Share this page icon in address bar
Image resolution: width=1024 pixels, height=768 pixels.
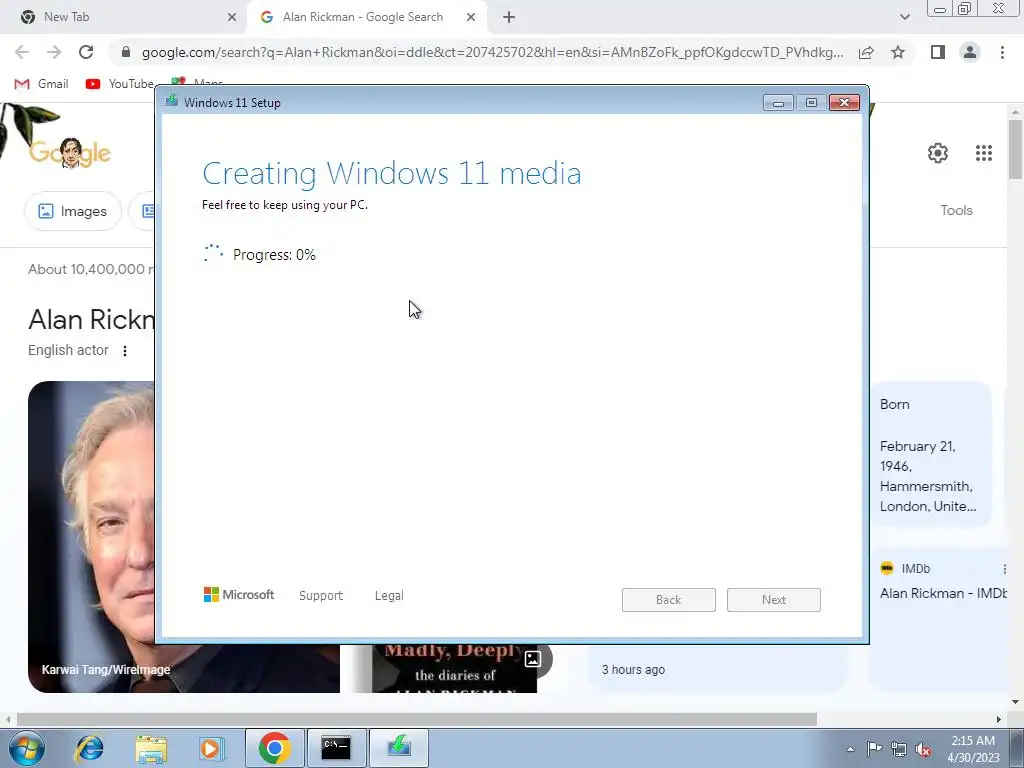(x=866, y=52)
